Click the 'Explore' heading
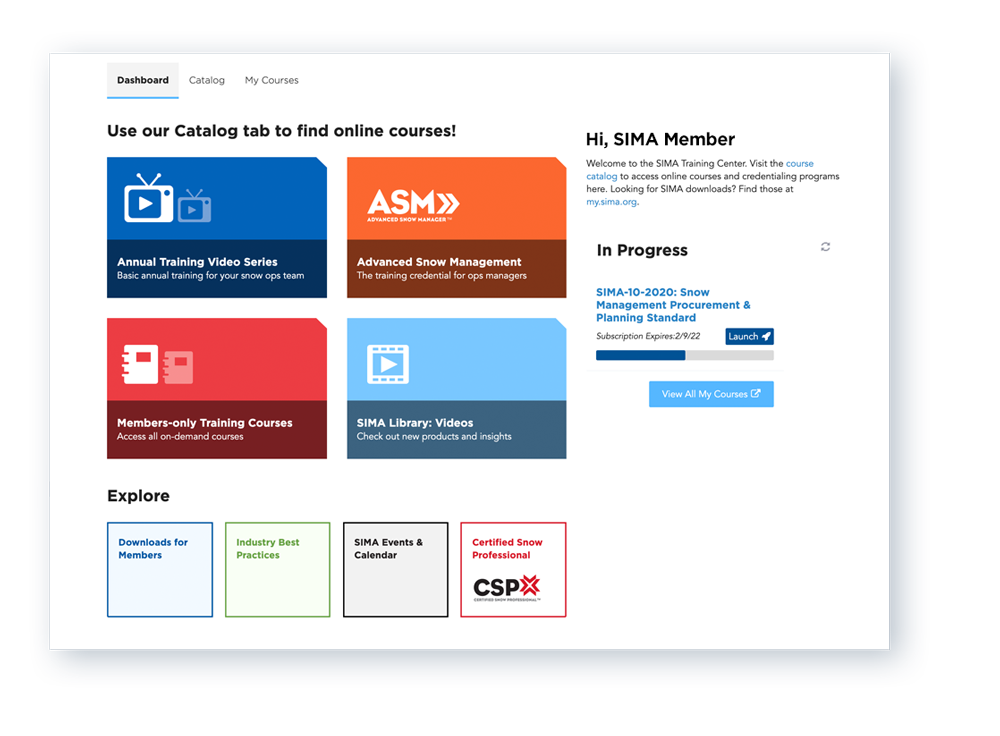 point(138,496)
